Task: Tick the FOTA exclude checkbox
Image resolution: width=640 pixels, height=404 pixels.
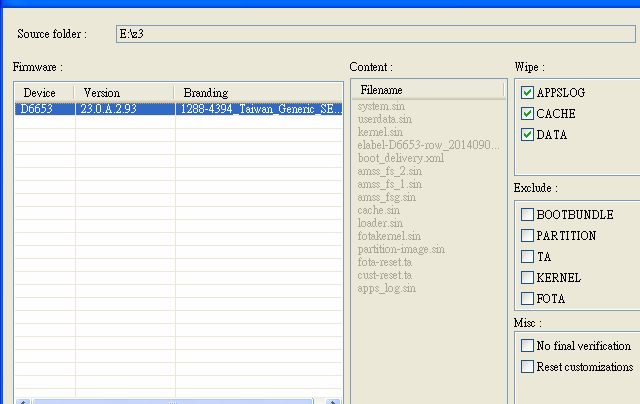Action: coord(527,299)
